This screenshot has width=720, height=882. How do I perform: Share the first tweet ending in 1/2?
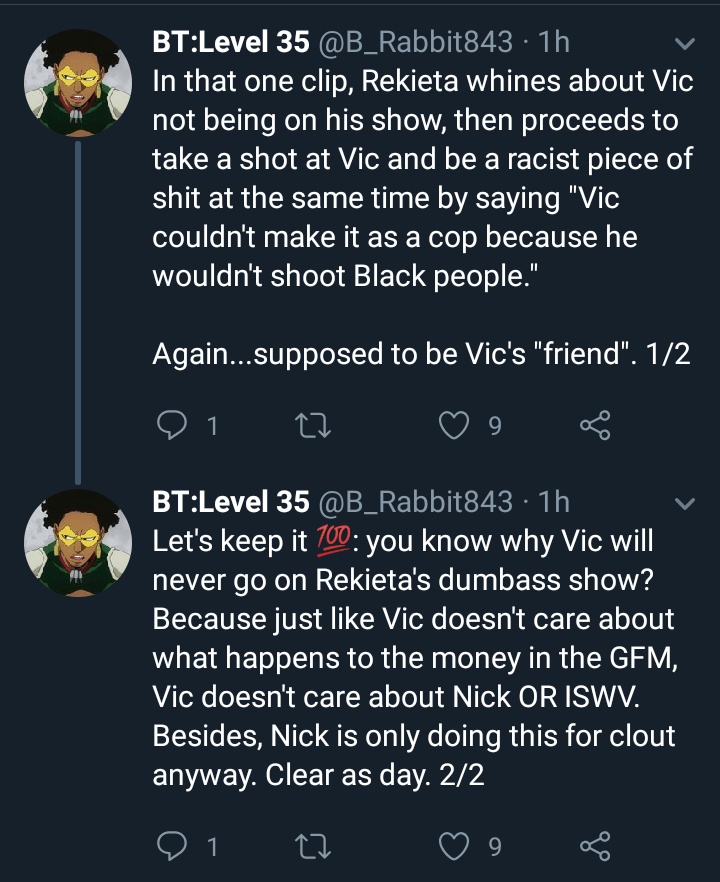(x=595, y=425)
